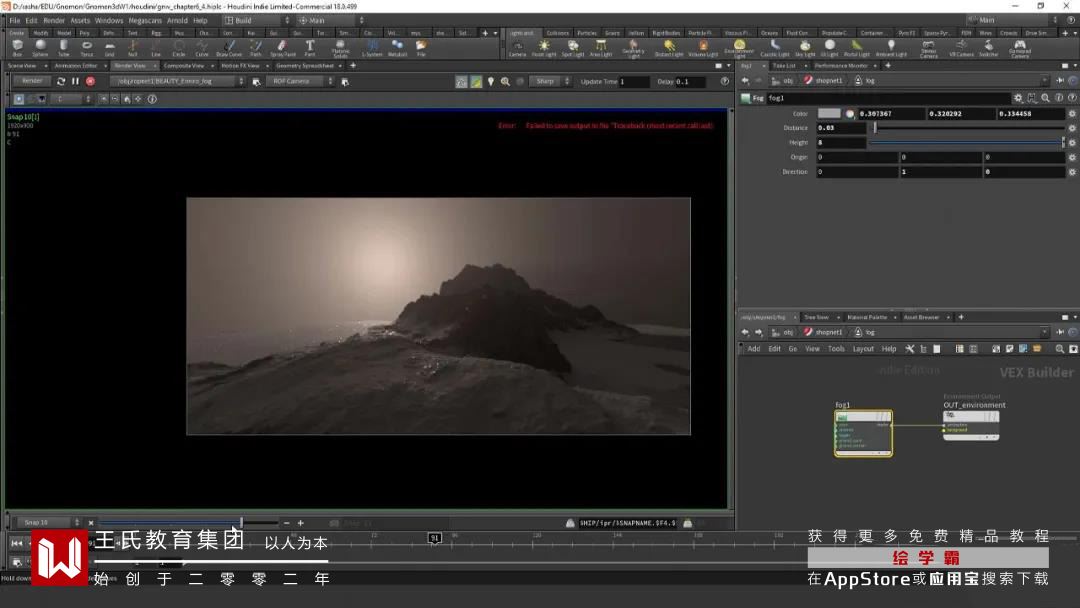Viewport: 1080px width, 608px height.
Task: Select the Torus shelf tool
Action: point(87,47)
